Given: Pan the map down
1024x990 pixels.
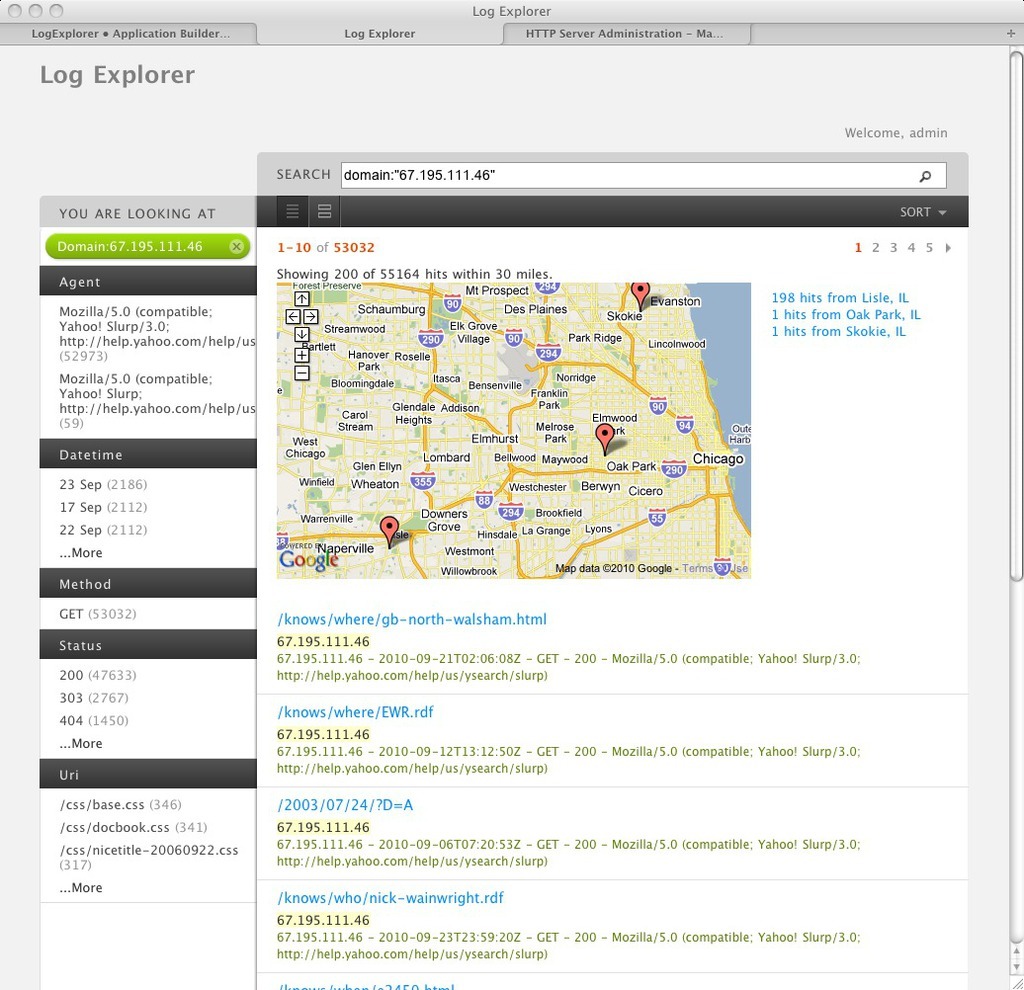Looking at the screenshot, I should [x=301, y=334].
